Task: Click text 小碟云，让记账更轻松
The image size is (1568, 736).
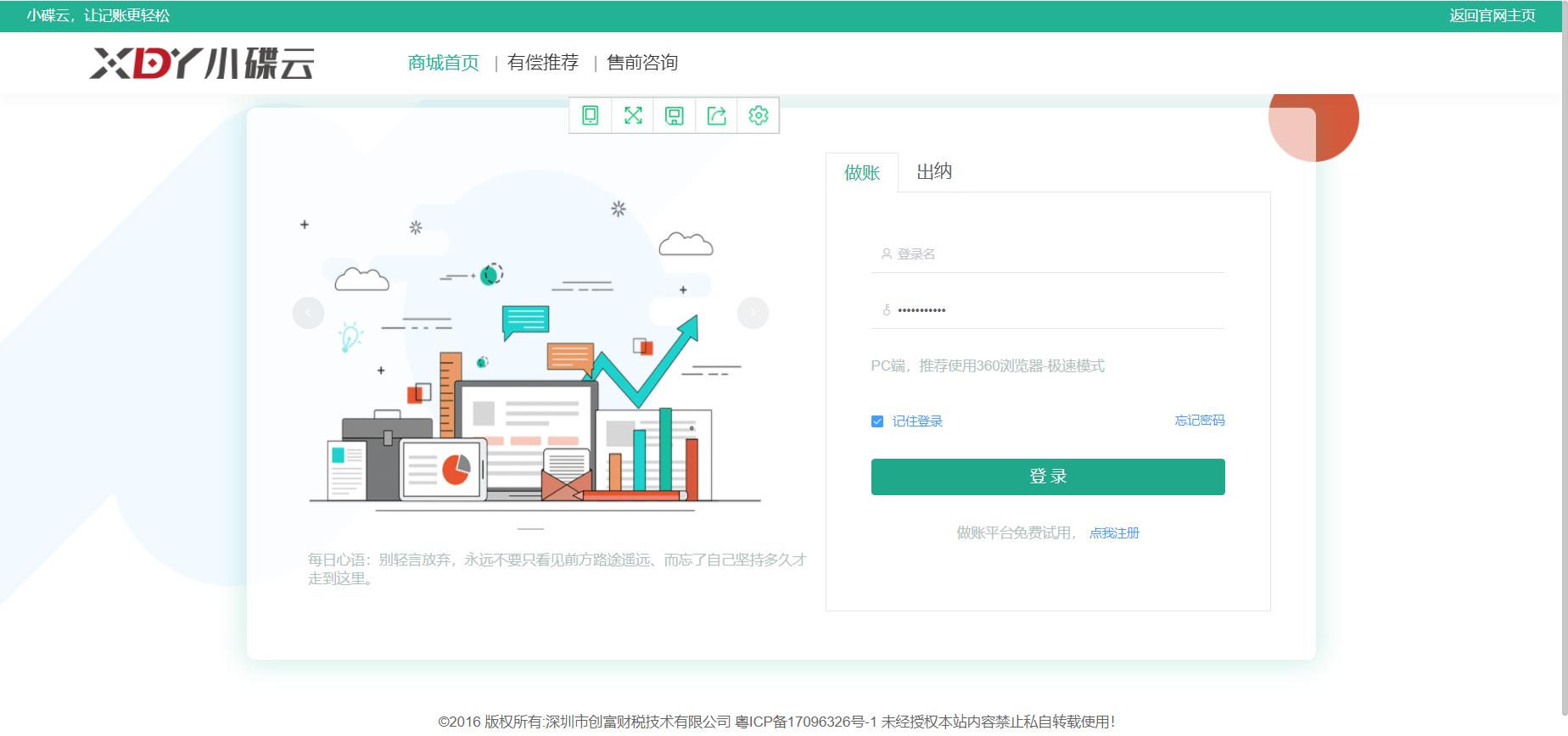Action: tap(98, 15)
